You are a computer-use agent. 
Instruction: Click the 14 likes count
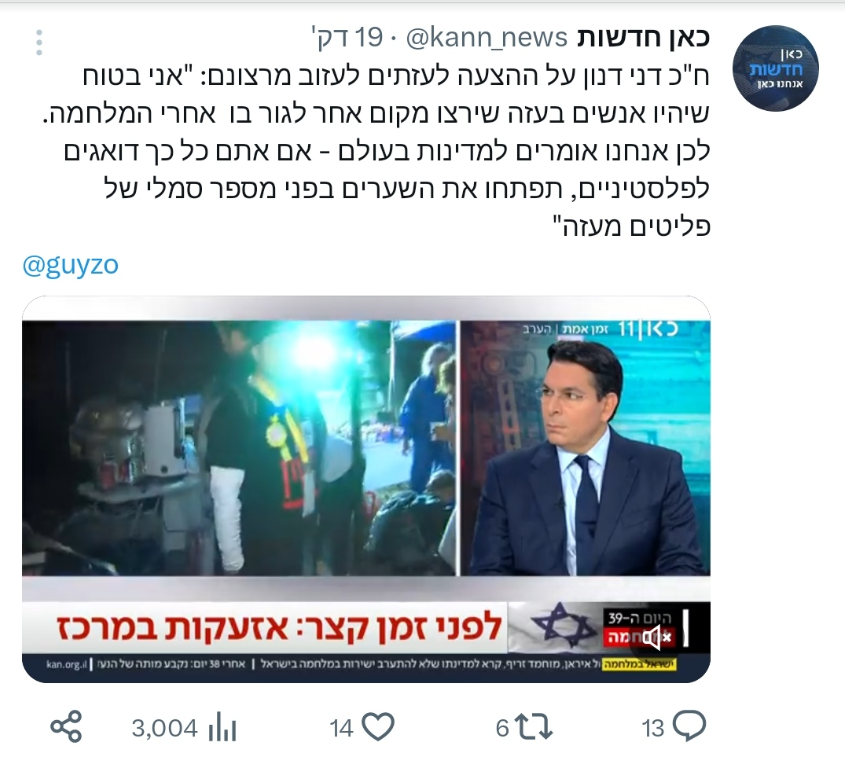[x=341, y=729]
